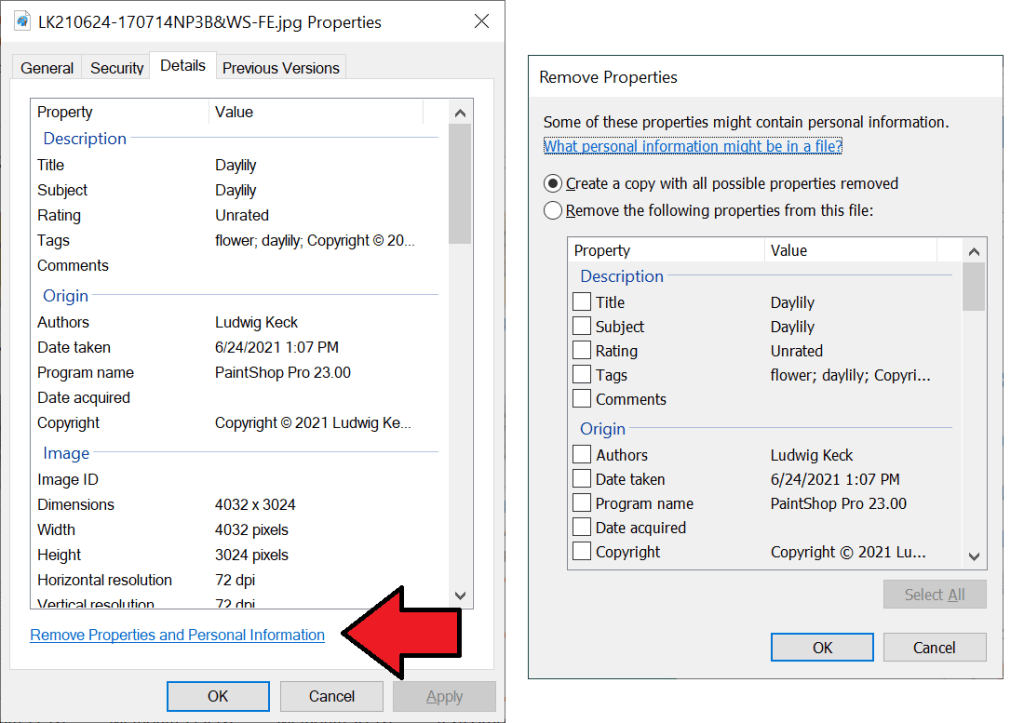Viewport: 1024px width, 723px height.
Task: Select 'Create a copy with all properties removed'
Action: 553,184
